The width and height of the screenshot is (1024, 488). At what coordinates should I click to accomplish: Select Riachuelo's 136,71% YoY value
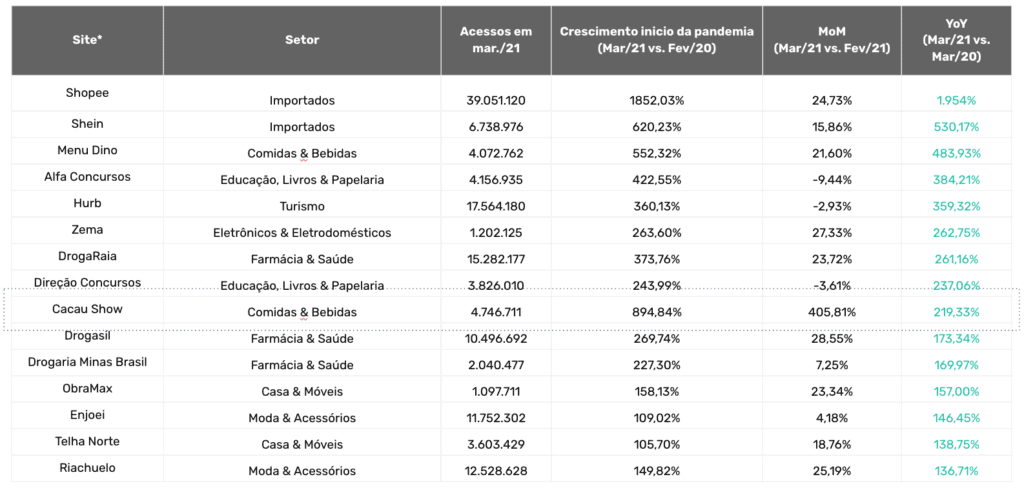click(956, 470)
